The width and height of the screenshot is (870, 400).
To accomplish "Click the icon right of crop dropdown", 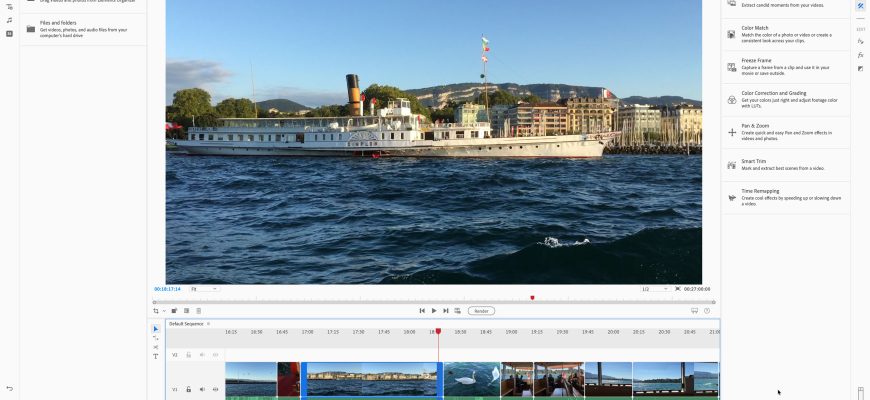I will [174, 311].
